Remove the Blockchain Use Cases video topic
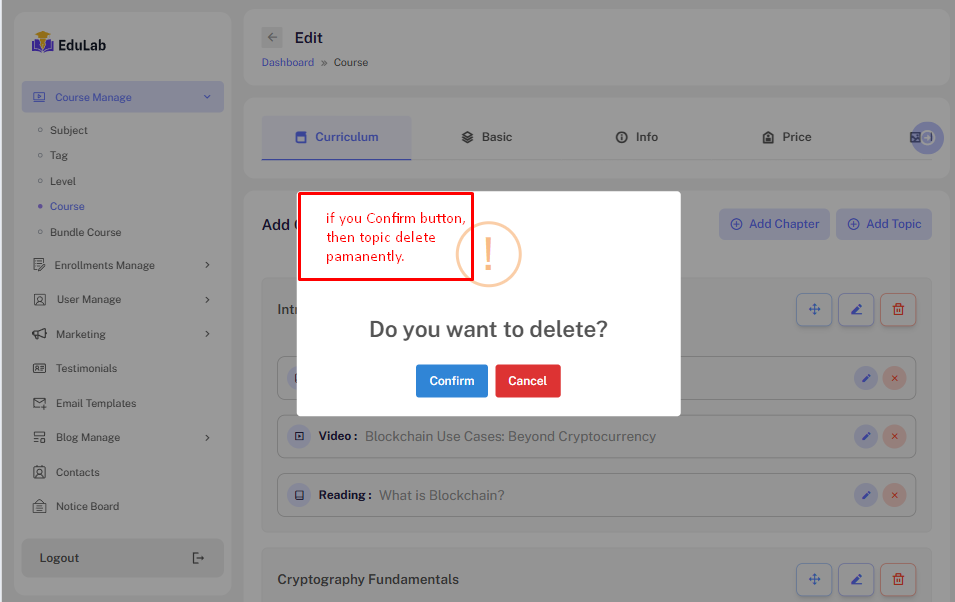The height and width of the screenshot is (602, 955). click(894, 437)
